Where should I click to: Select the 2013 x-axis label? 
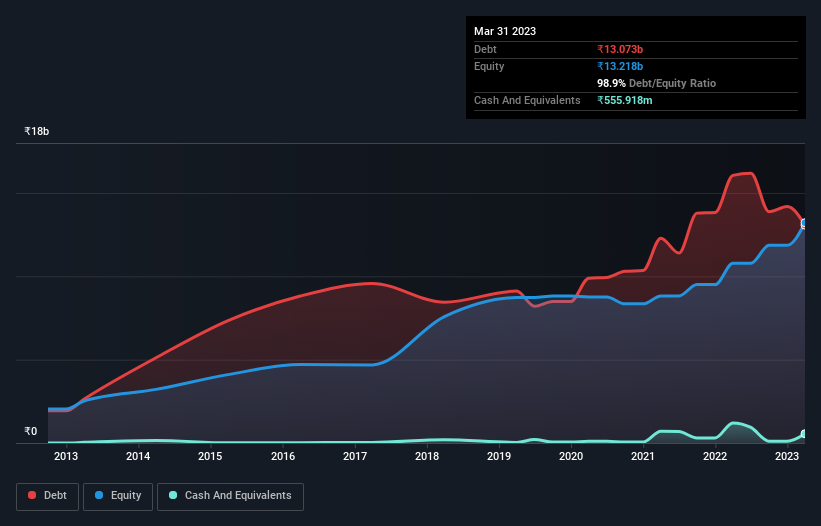click(66, 456)
